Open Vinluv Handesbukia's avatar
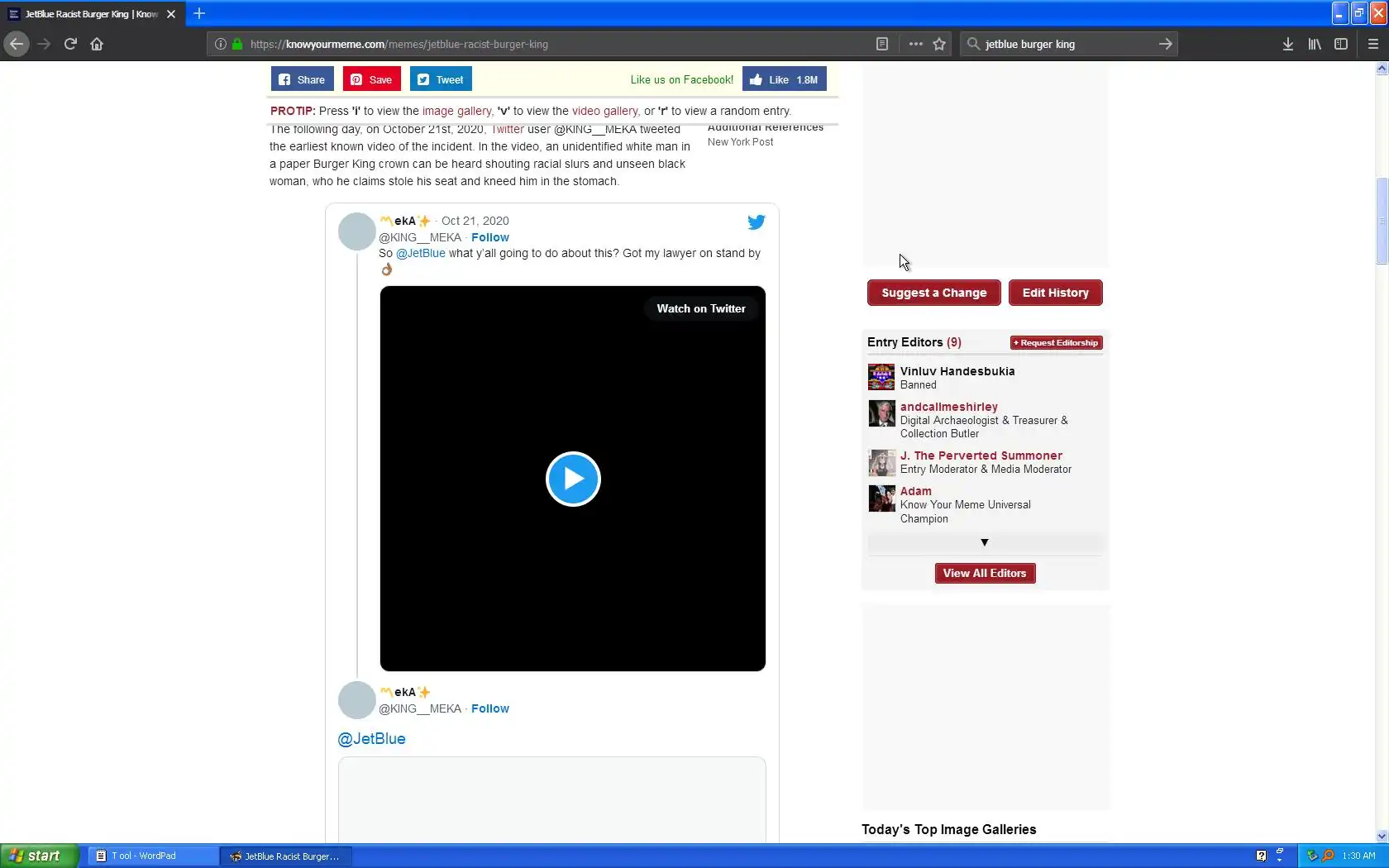This screenshot has width=1389, height=868. click(x=881, y=377)
